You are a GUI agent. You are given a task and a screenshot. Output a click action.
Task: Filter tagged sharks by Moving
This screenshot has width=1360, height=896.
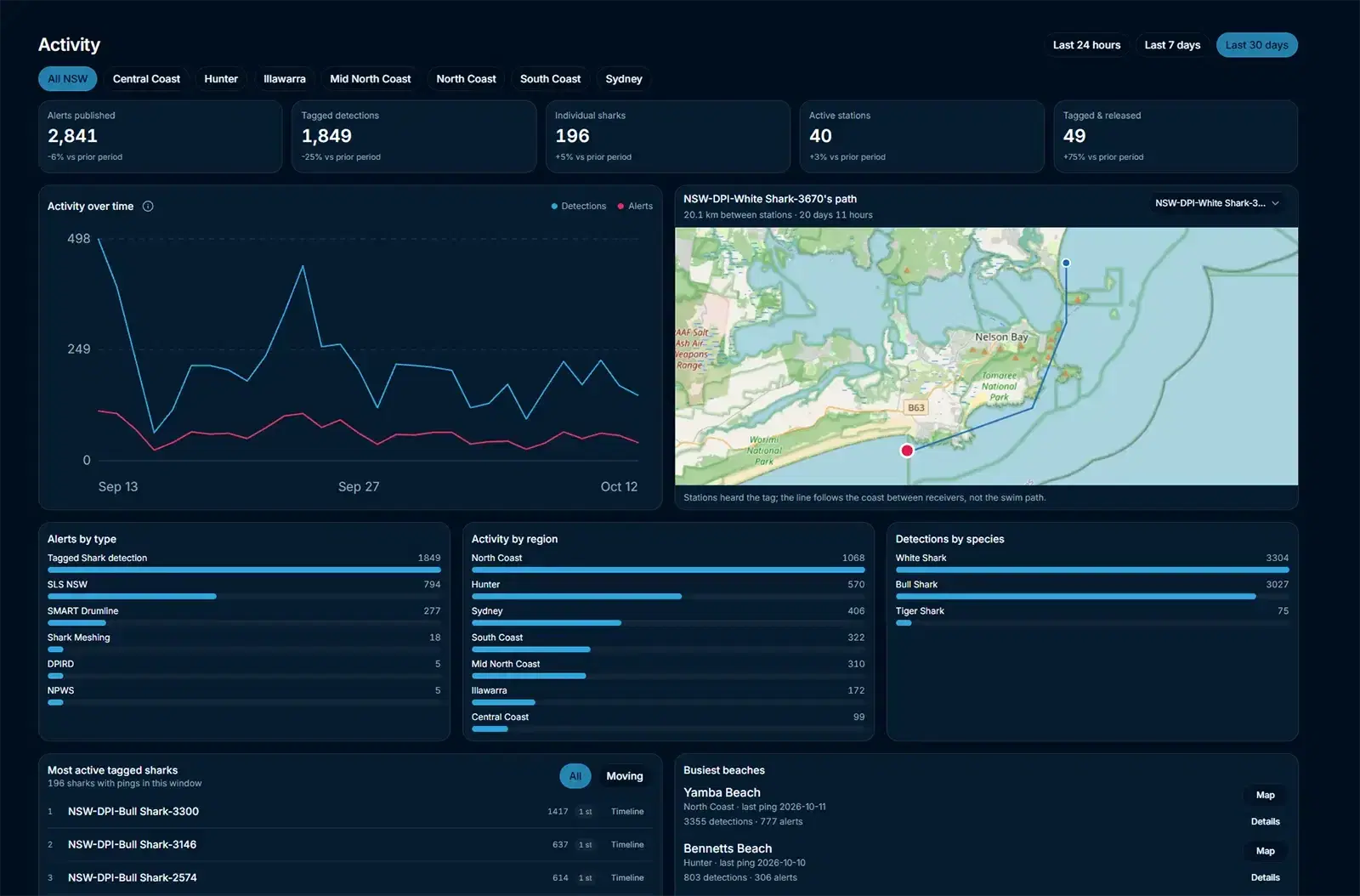click(625, 776)
